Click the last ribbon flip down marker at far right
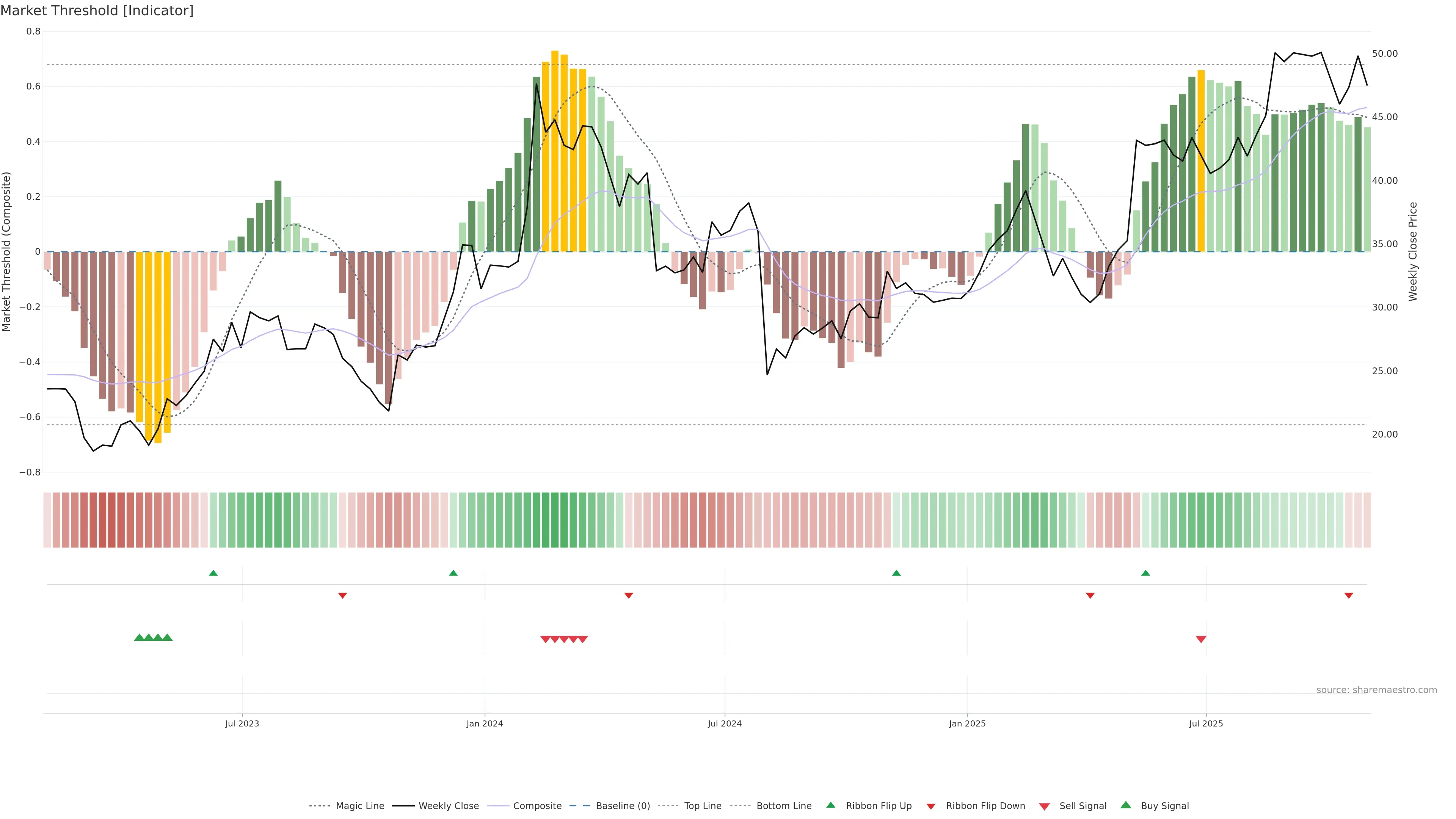 click(x=1349, y=596)
